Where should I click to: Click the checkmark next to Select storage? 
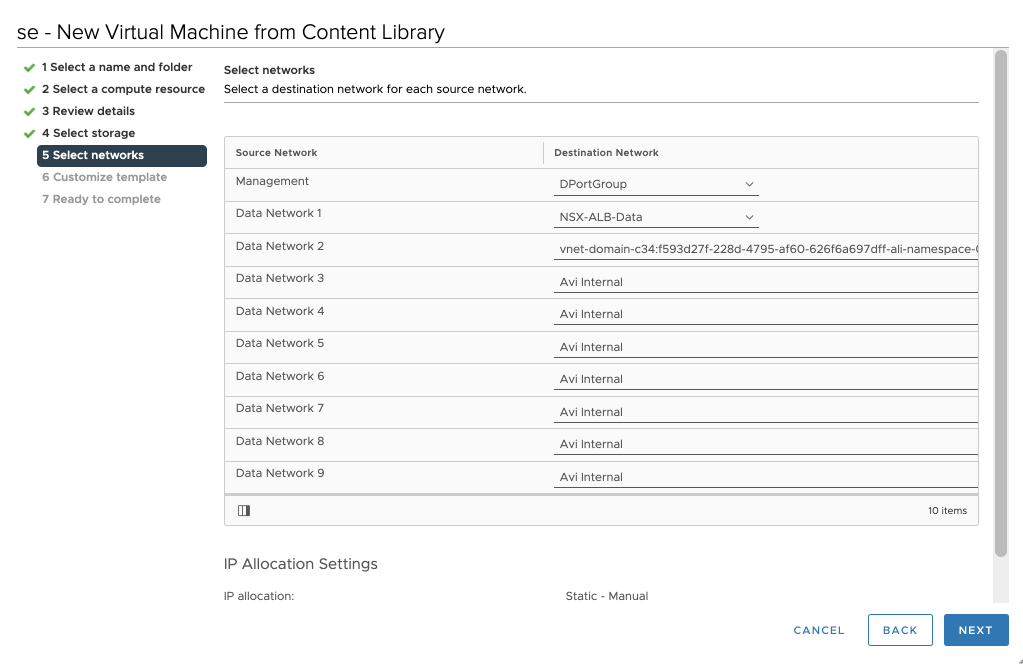click(30, 134)
